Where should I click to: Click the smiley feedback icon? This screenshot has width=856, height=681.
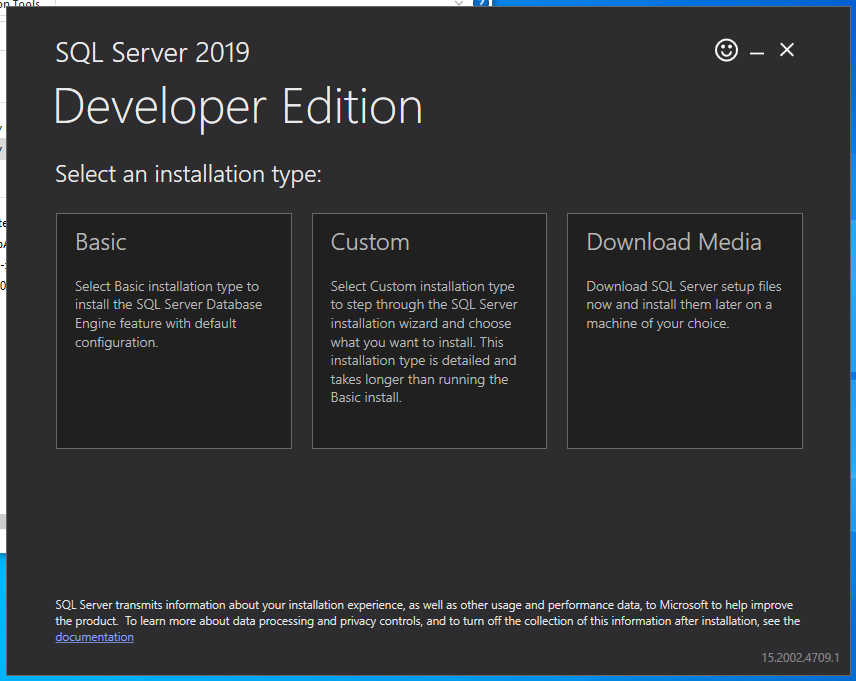pyautogui.click(x=726, y=50)
